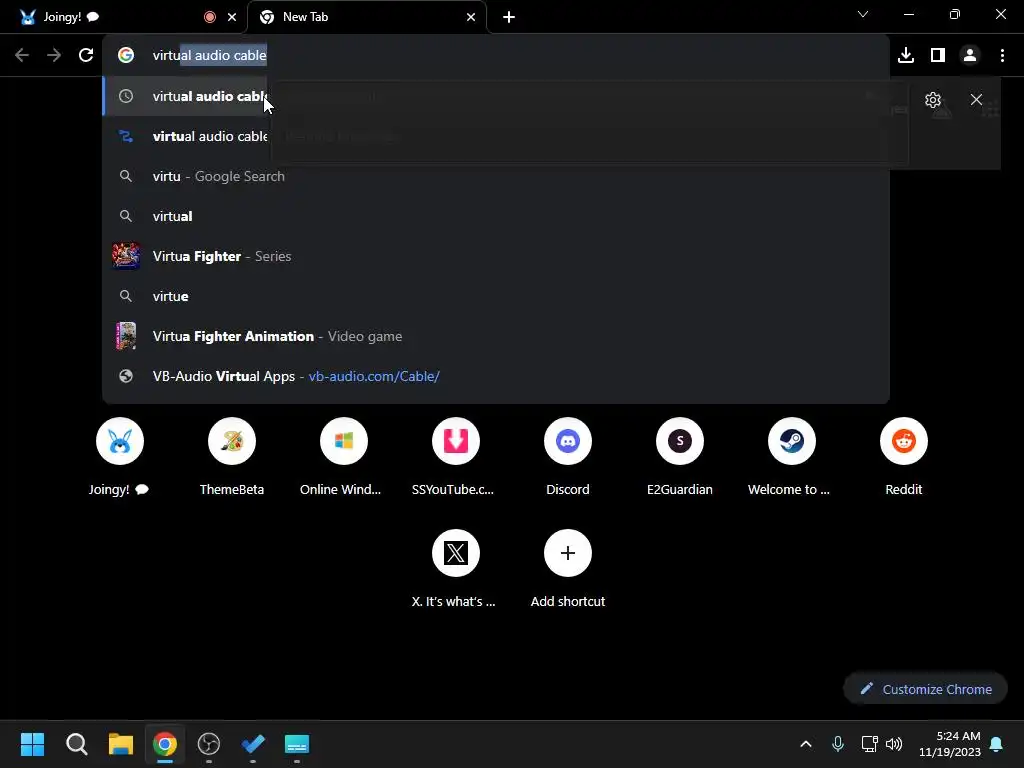Open the tab search chevron

click(863, 14)
